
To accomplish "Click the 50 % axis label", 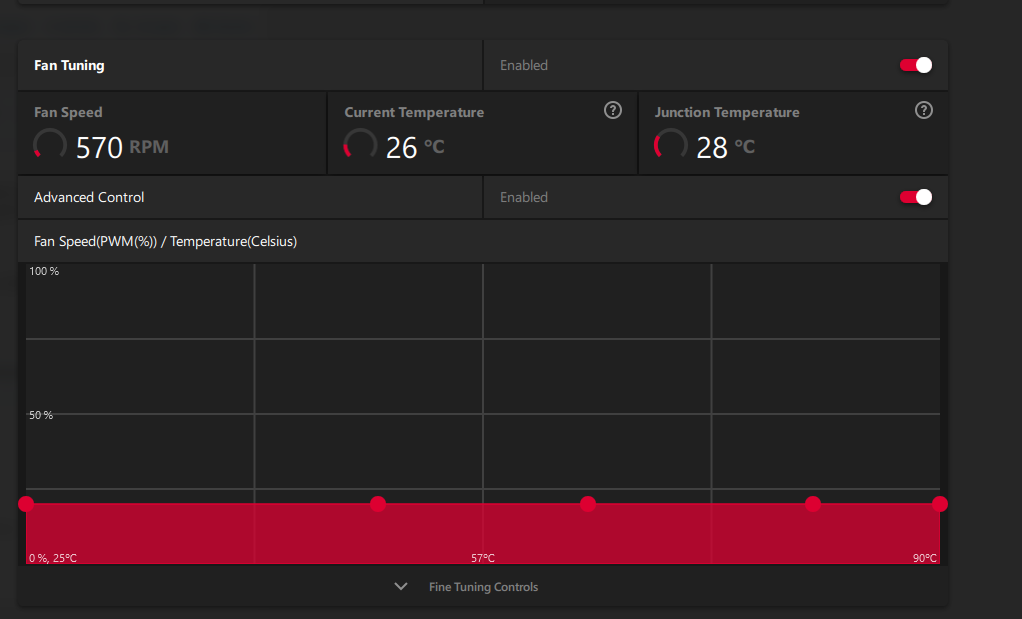I will (40, 415).
